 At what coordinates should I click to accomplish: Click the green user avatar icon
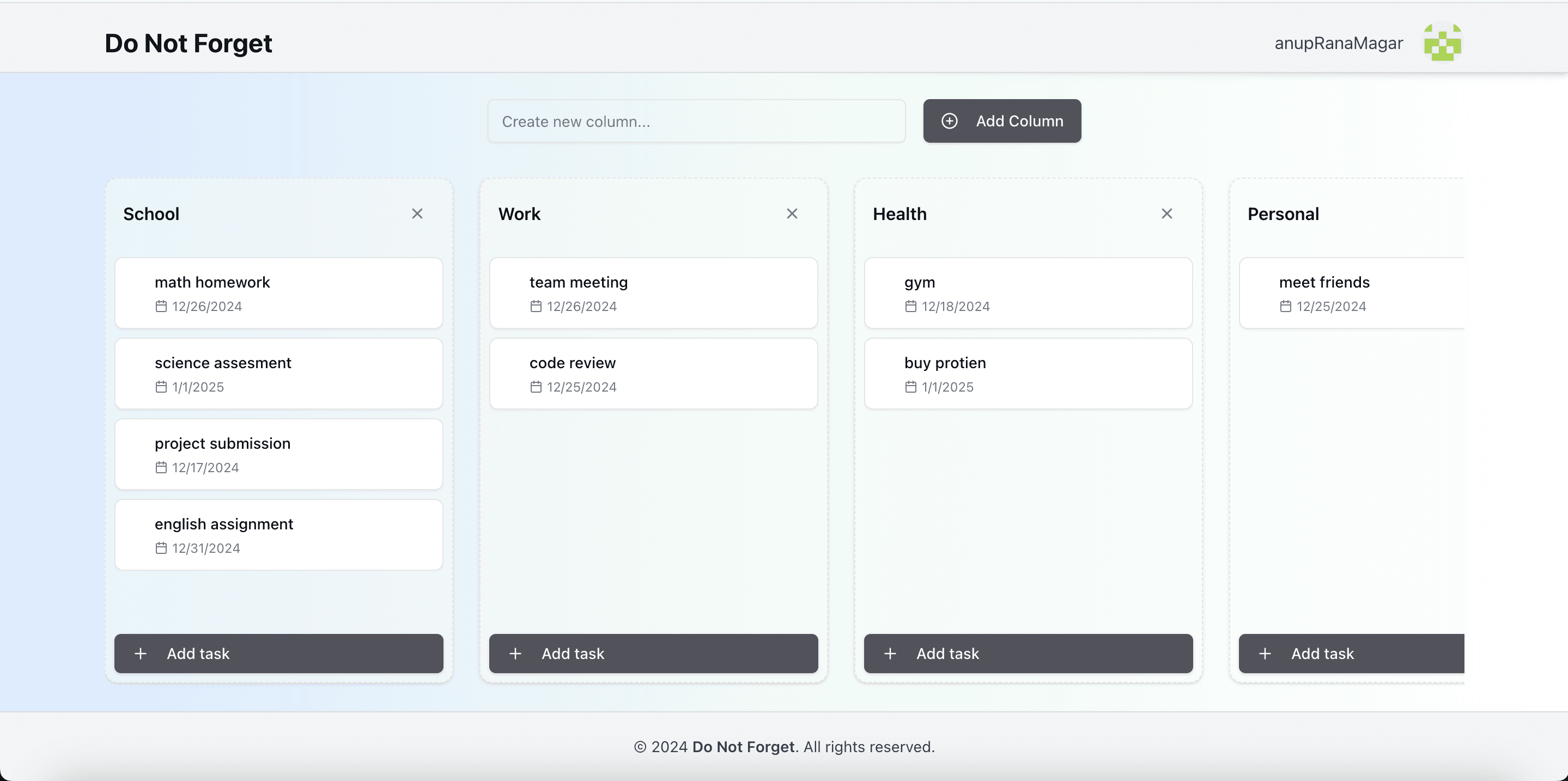(1442, 42)
